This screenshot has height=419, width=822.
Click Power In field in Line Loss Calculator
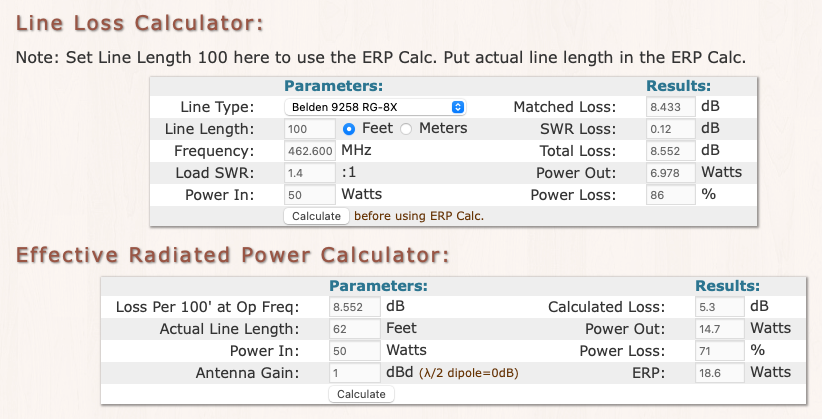pos(309,195)
